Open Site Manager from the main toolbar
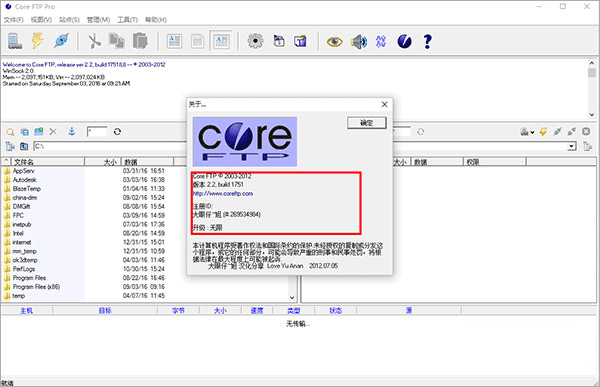The width and height of the screenshot is (600, 387). tap(15, 41)
